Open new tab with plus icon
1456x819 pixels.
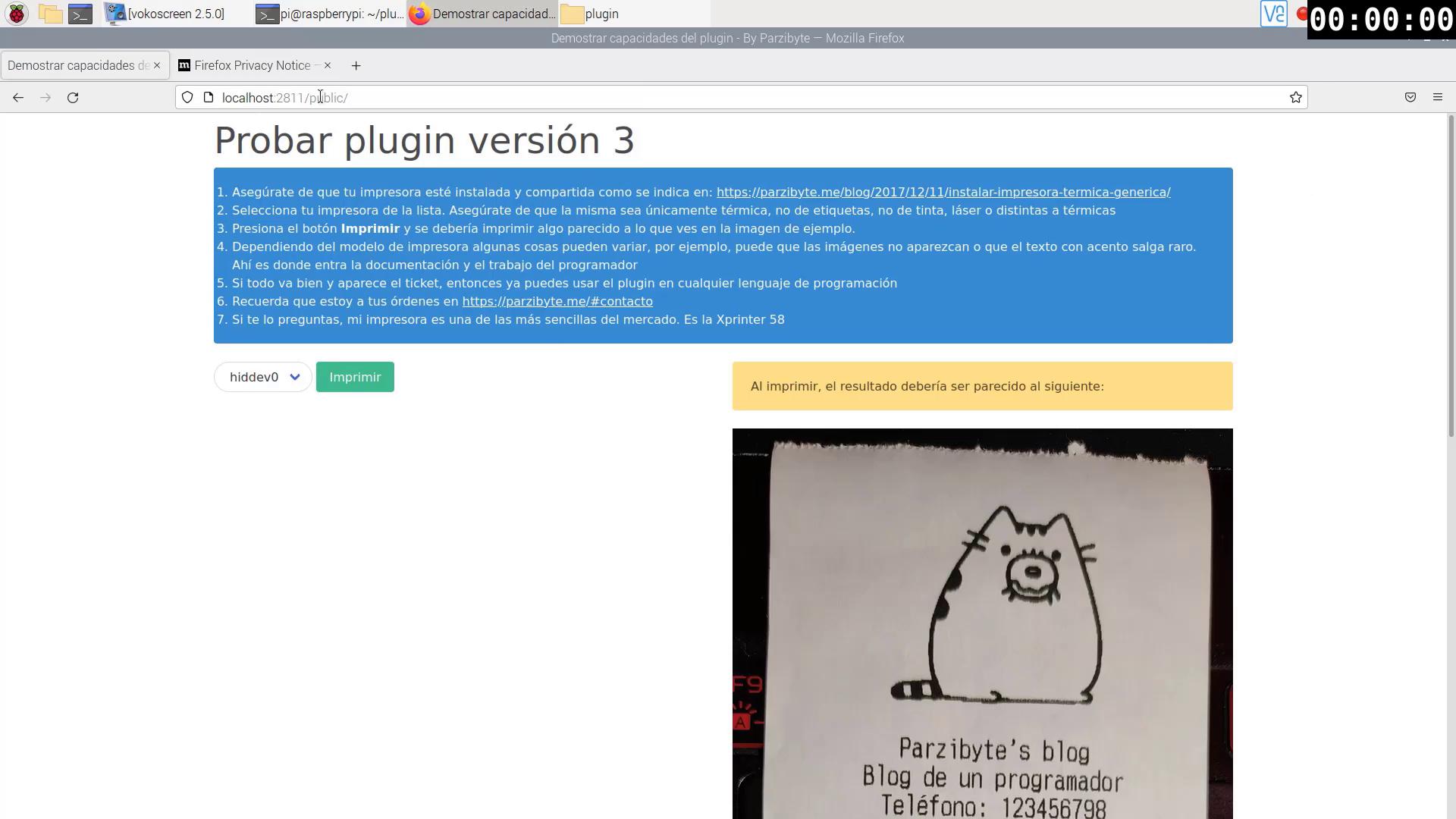click(x=356, y=66)
